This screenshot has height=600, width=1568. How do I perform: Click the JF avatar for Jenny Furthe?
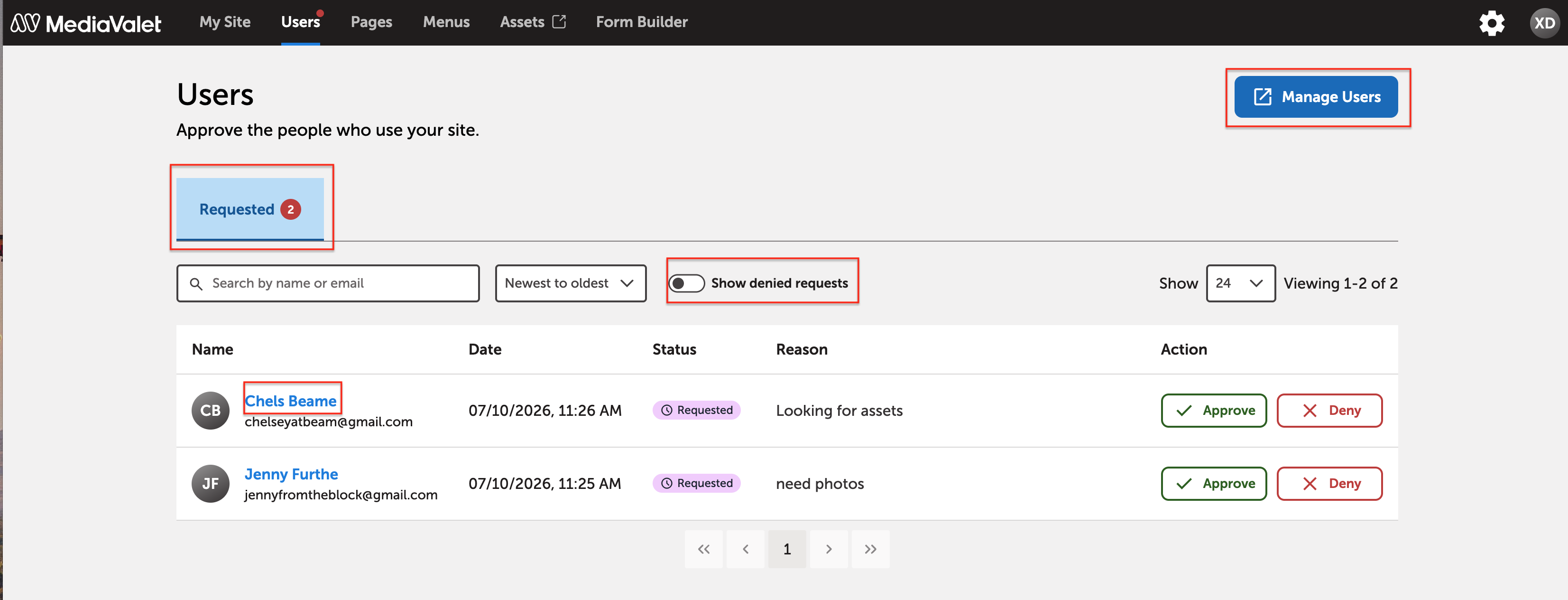tap(210, 483)
